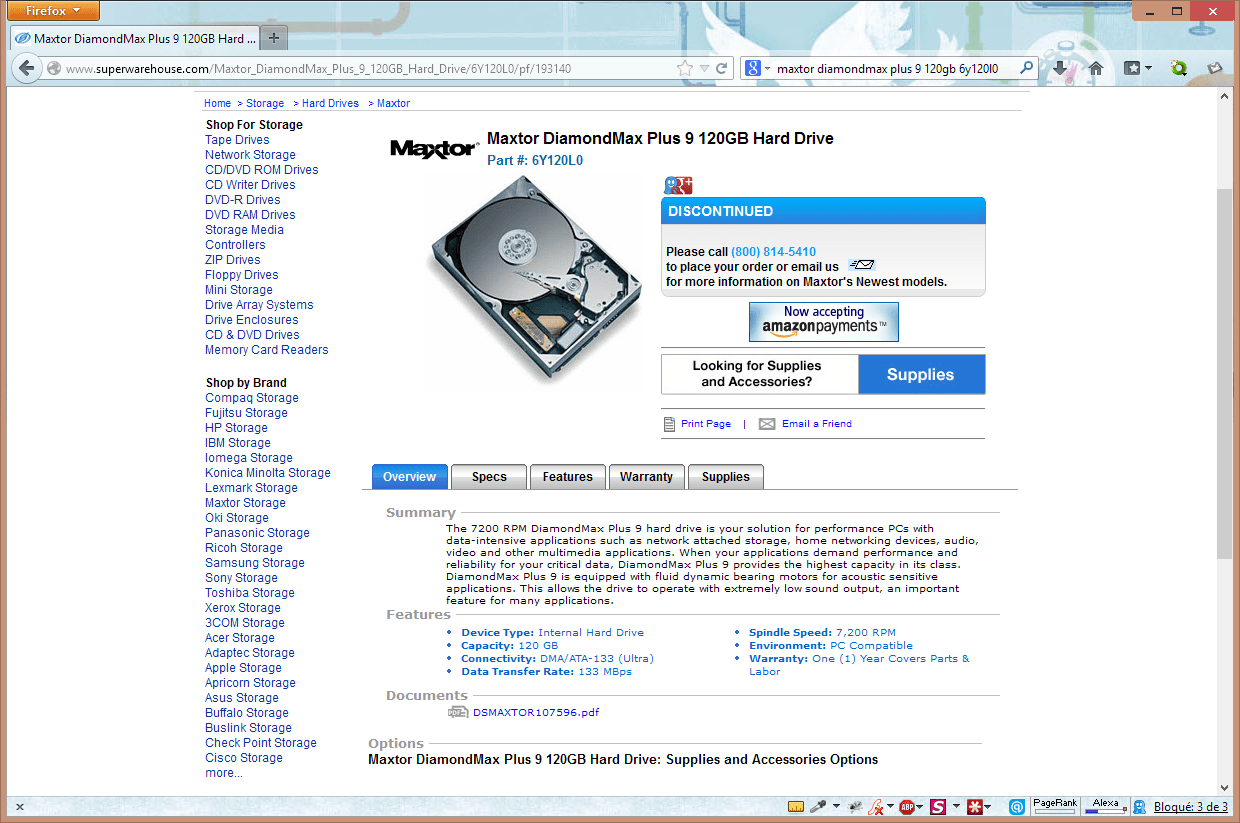Open the Features tab
Viewport: 1240px width, 823px height.
tap(568, 477)
